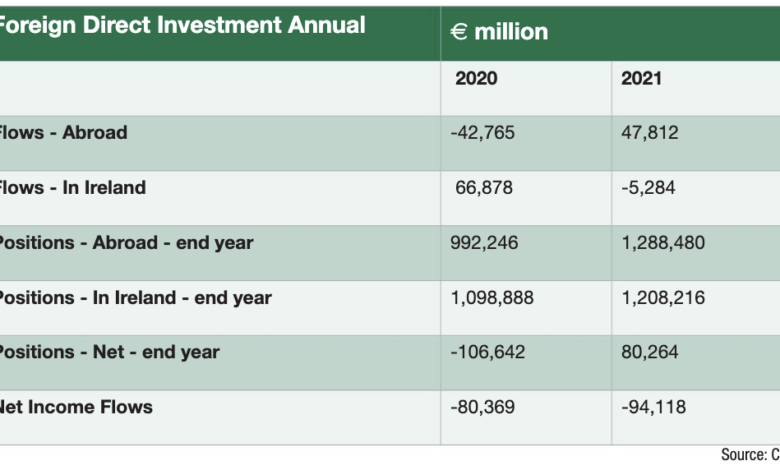Select the 1,288,480 value cell
Image resolution: width=780 pixels, height=470 pixels.
tap(662, 242)
